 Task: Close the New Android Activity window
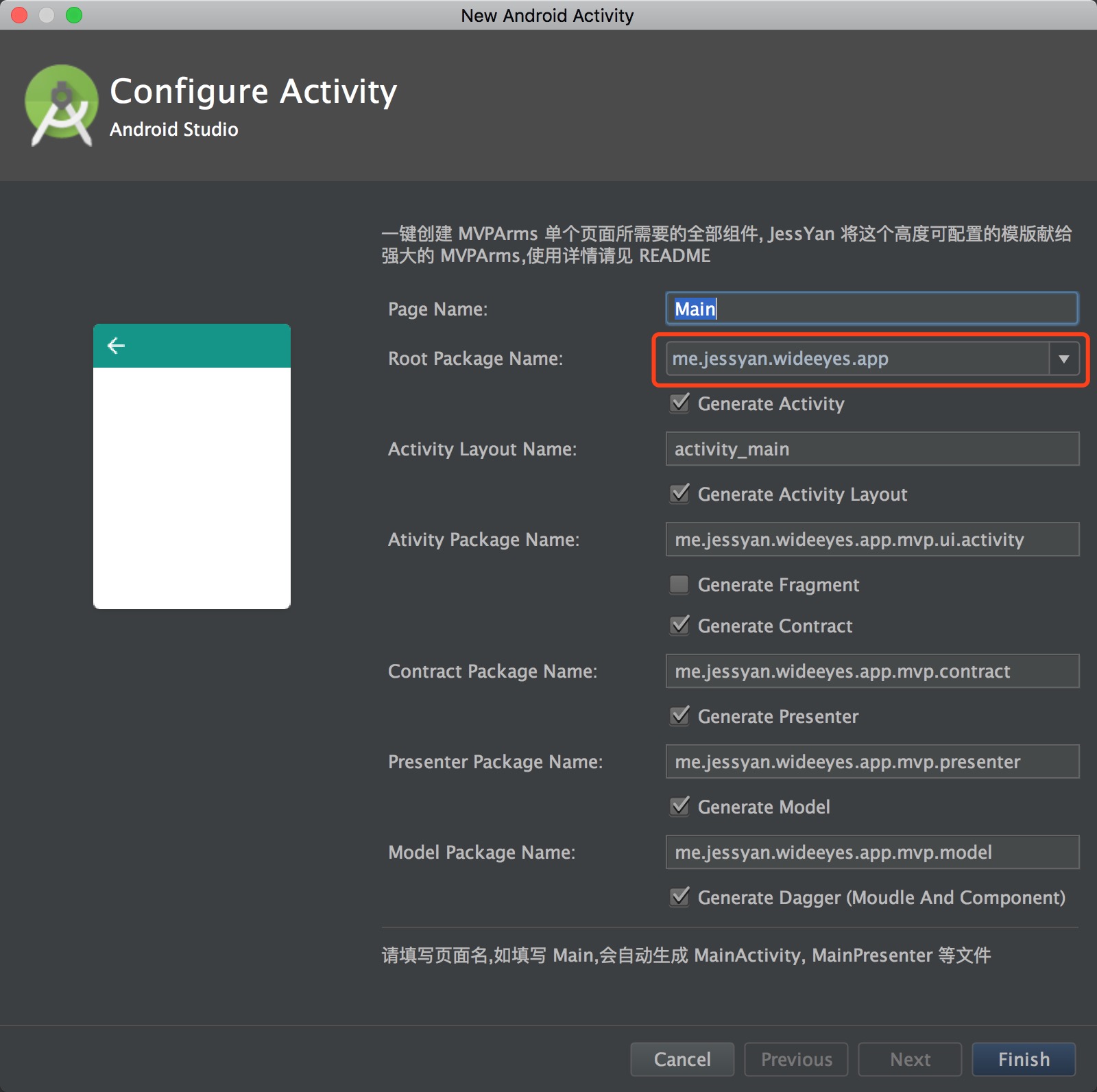[x=19, y=15]
